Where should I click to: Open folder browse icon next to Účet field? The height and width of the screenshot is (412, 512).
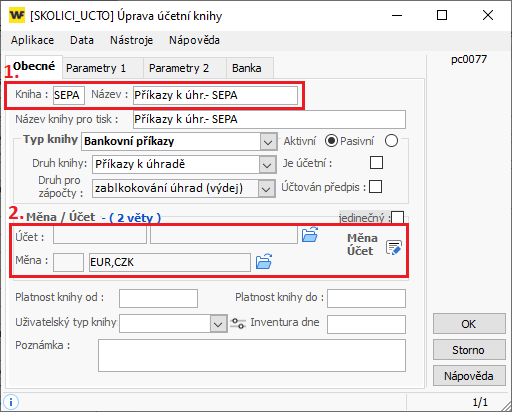pos(310,235)
